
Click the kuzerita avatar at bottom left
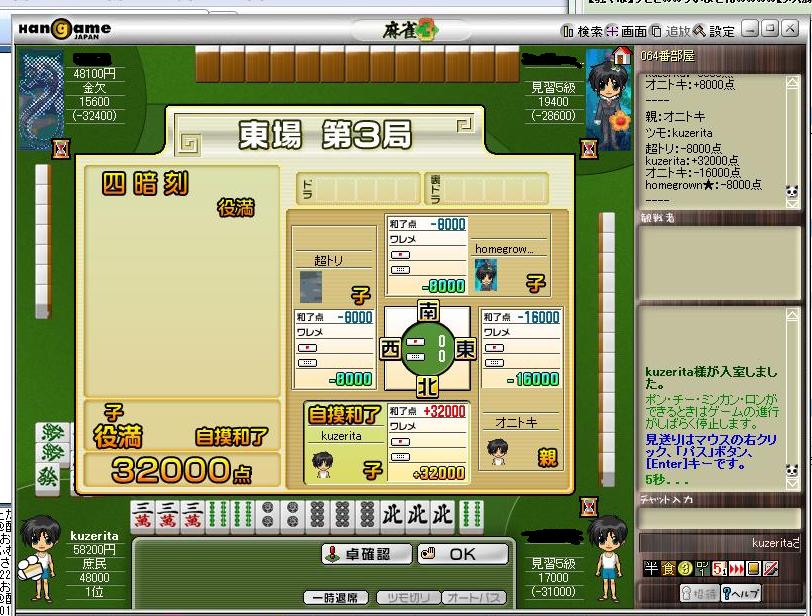40,558
